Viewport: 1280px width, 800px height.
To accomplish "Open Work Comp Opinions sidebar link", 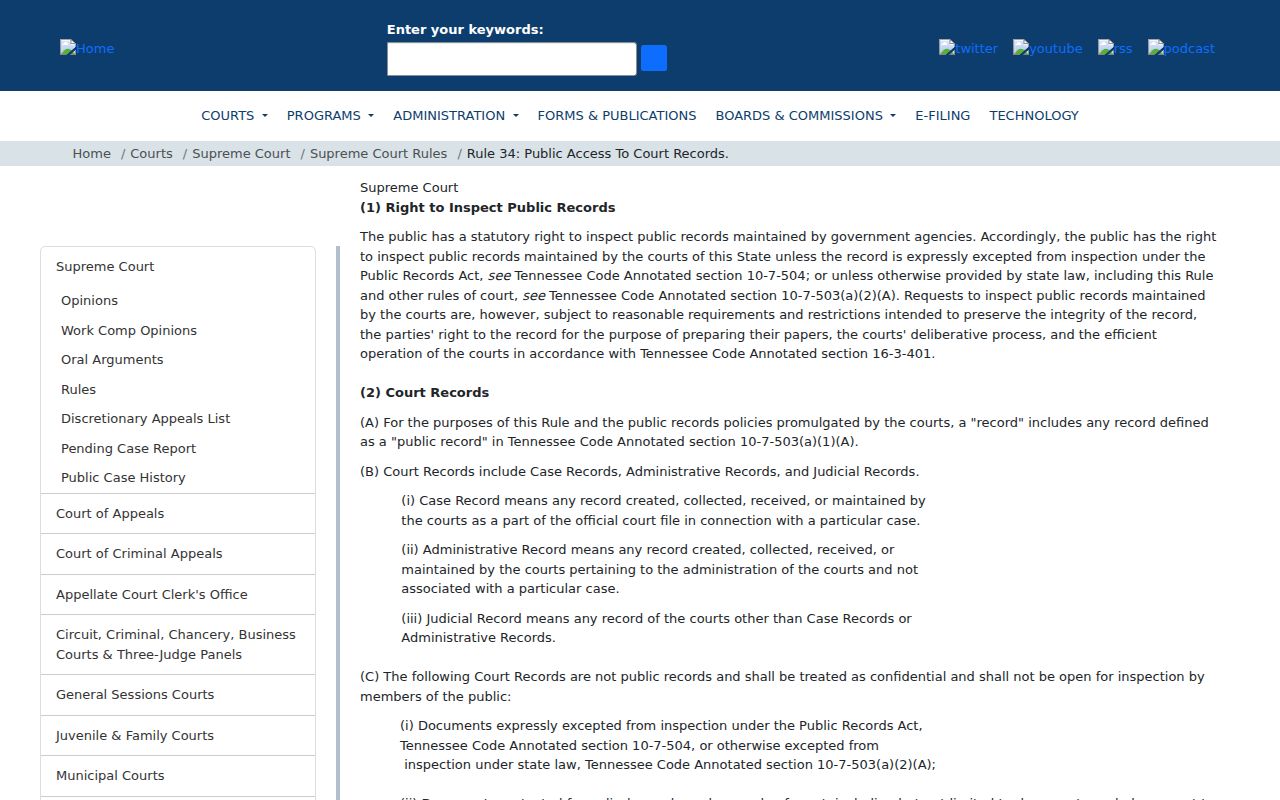I will (x=129, y=330).
